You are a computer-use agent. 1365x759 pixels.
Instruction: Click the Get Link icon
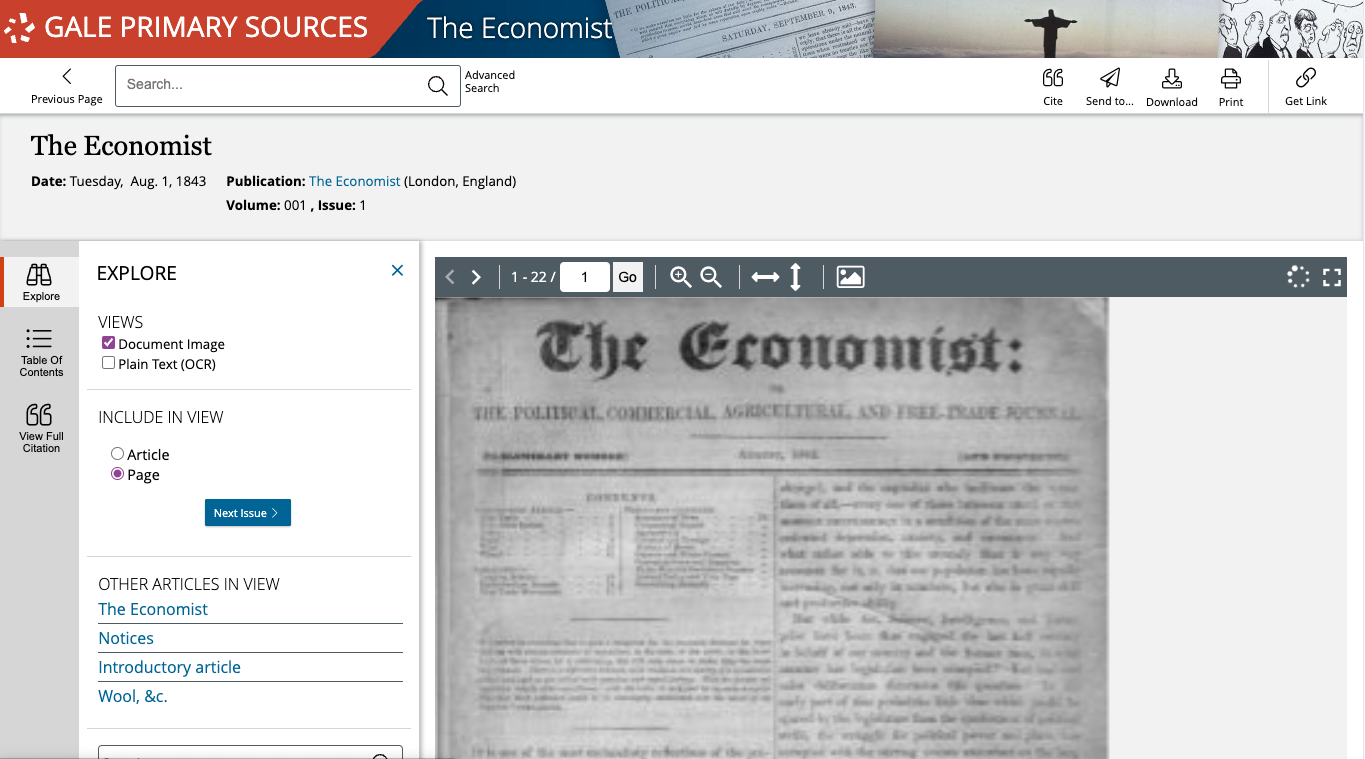tap(1306, 87)
